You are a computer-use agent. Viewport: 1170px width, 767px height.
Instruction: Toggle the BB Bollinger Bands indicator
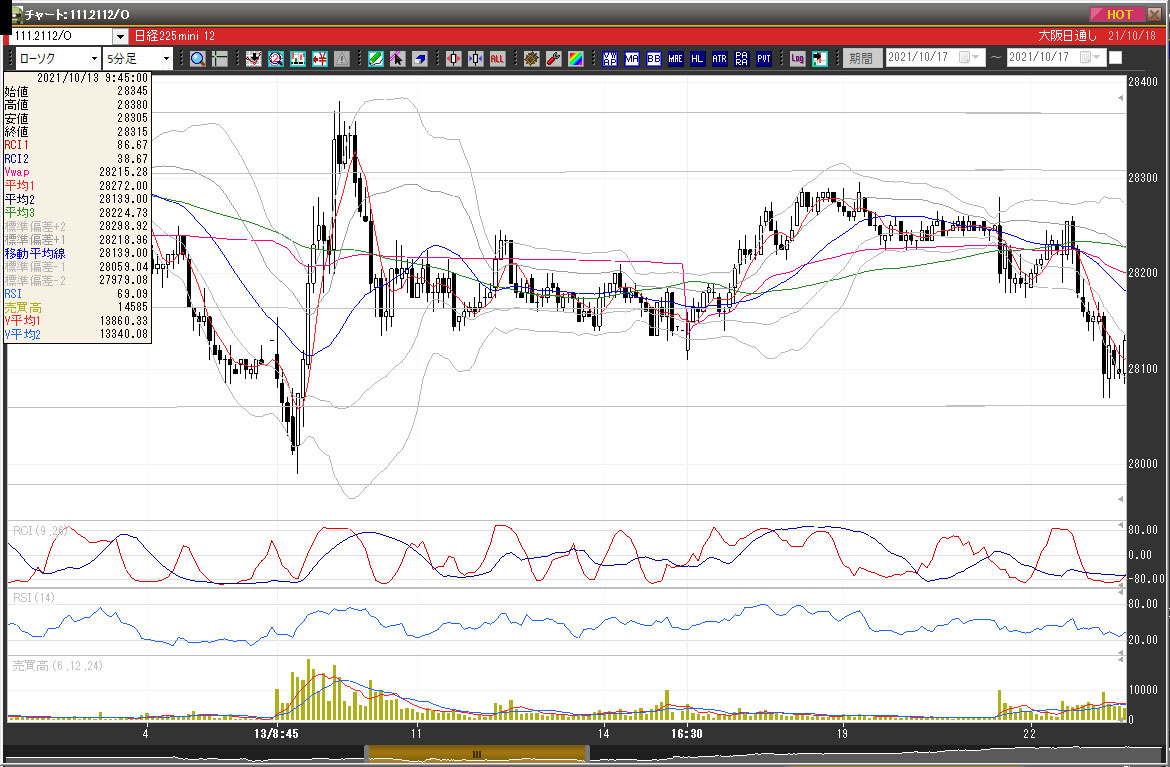654,59
